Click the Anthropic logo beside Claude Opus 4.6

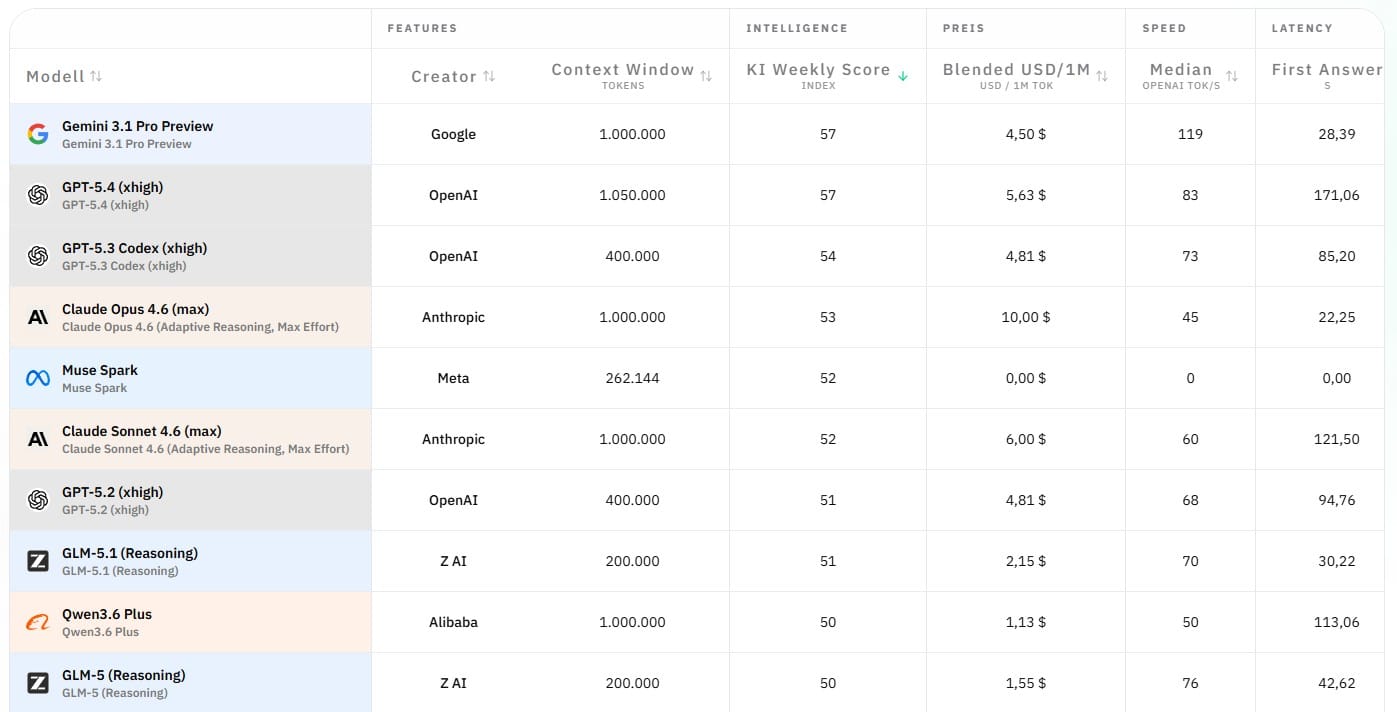(38, 317)
